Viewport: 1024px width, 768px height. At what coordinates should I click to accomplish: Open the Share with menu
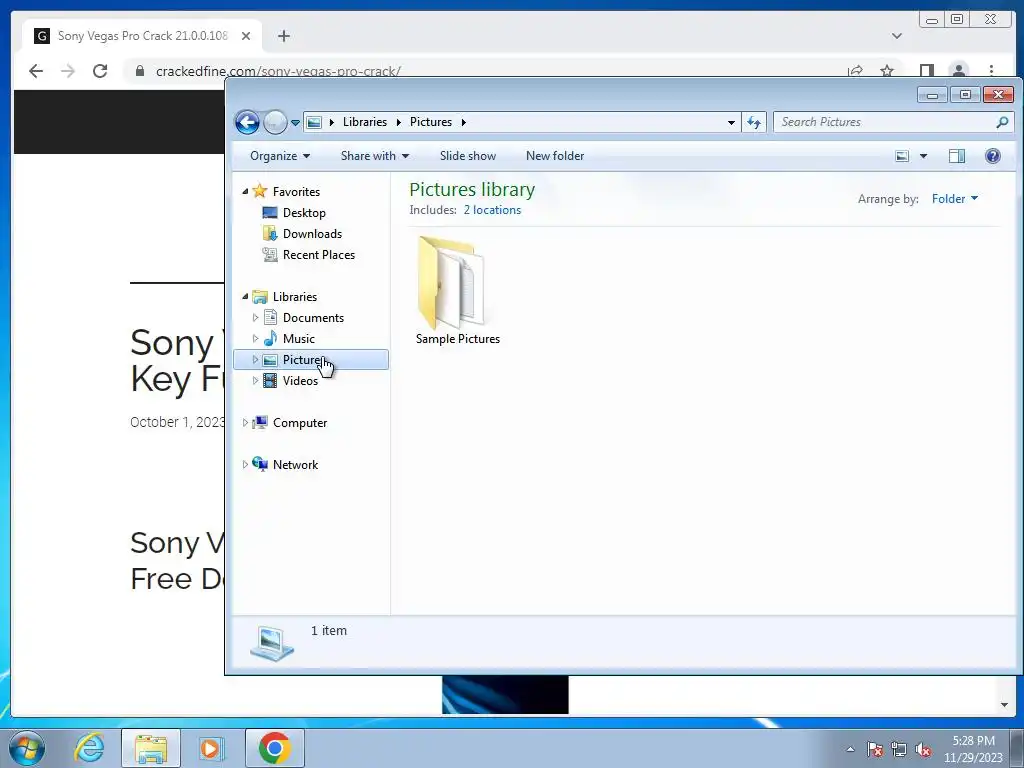[374, 156]
